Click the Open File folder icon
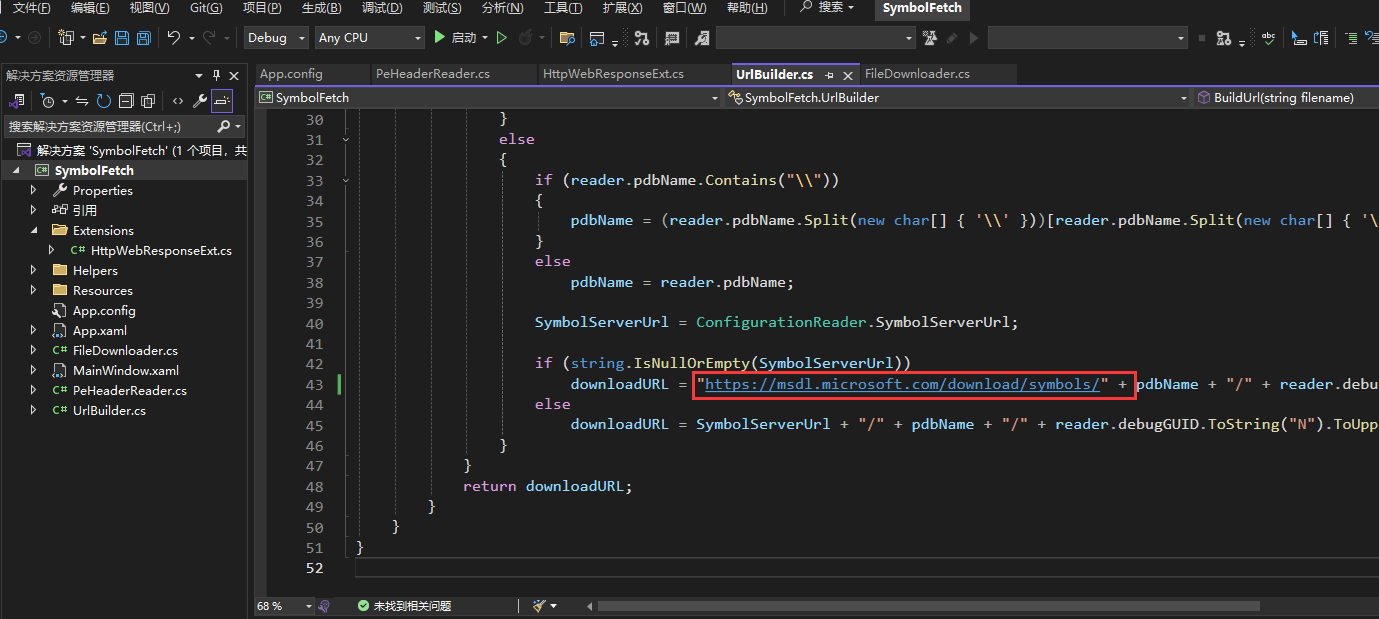This screenshot has height=619, width=1379. (x=99, y=38)
